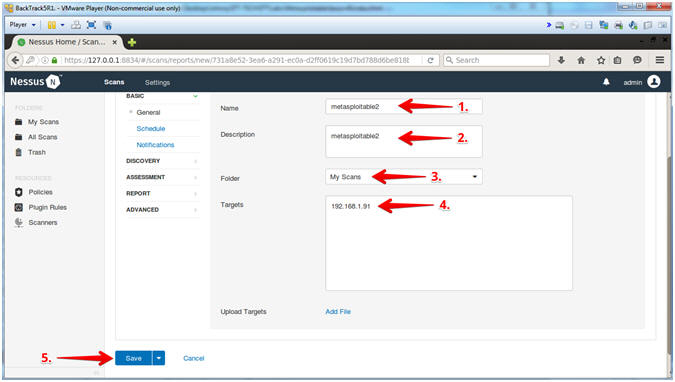Click the browser Search box
This screenshot has height=382, width=675.
496,60
